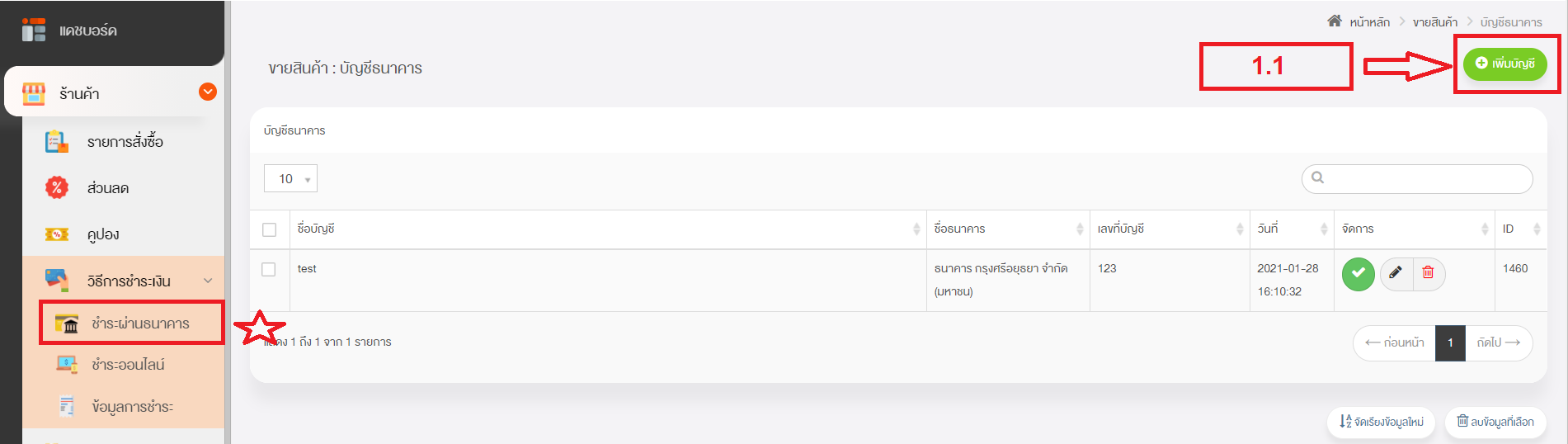Collapse the วิธีการชำระเงin payment methods submenu
1568x444 pixels.
point(208,281)
